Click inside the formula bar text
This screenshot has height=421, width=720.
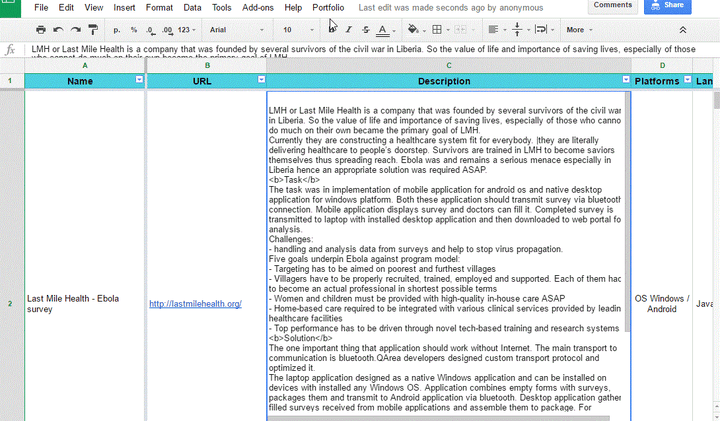click(x=363, y=49)
